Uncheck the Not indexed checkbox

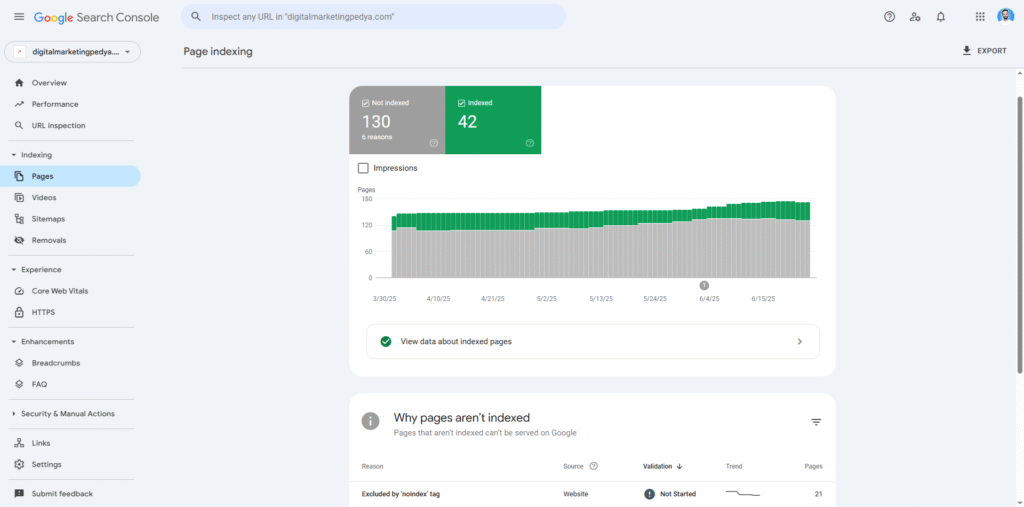[x=365, y=103]
